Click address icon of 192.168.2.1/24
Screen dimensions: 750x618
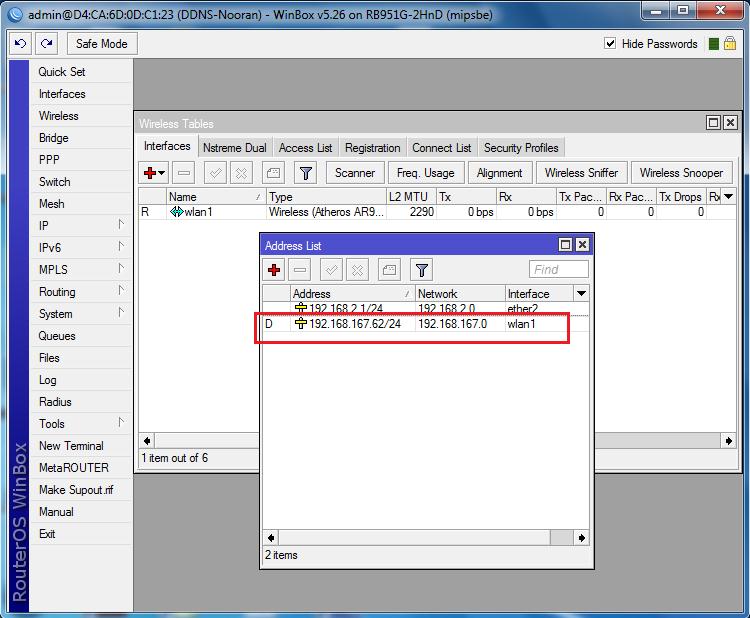pyautogui.click(x=300, y=307)
